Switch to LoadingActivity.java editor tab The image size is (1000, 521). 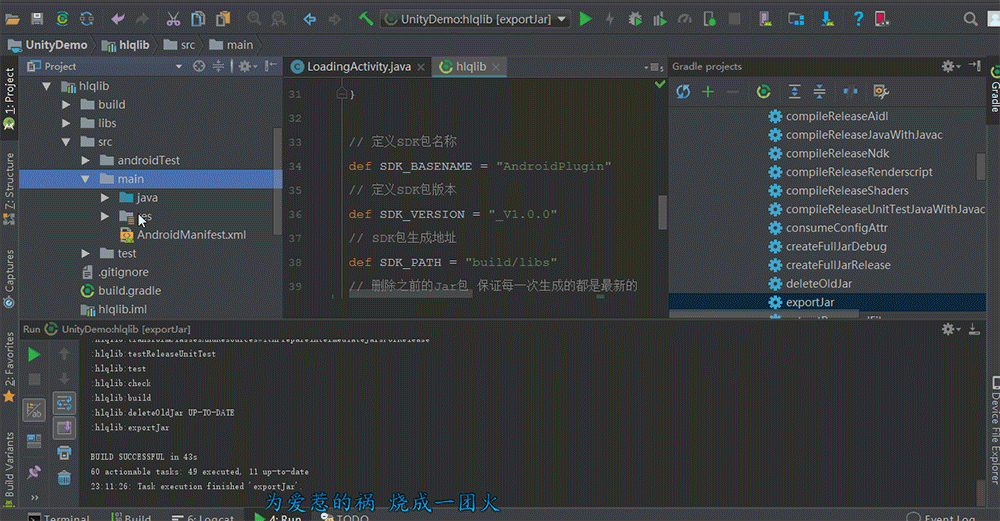point(358,66)
